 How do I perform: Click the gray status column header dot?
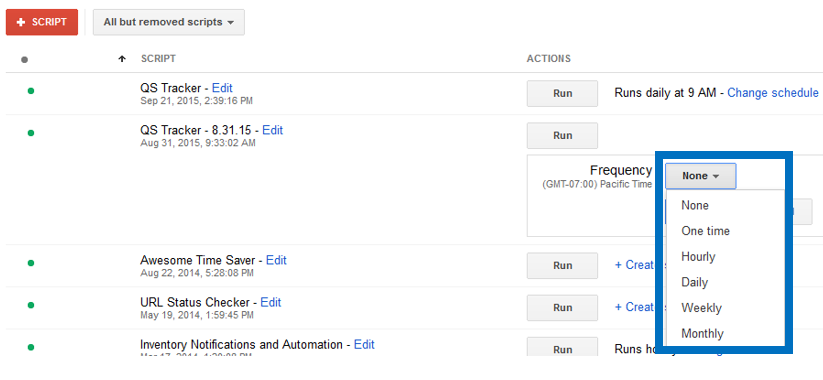(x=25, y=60)
